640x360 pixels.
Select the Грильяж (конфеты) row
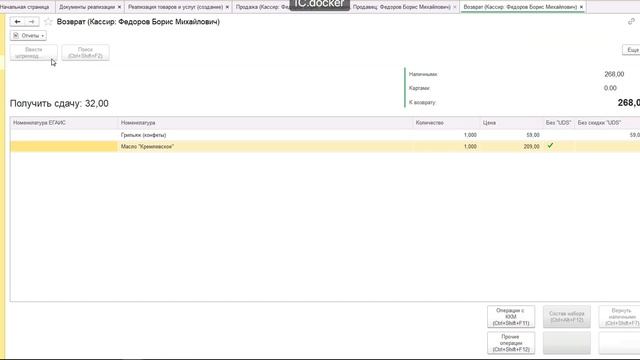point(325,135)
